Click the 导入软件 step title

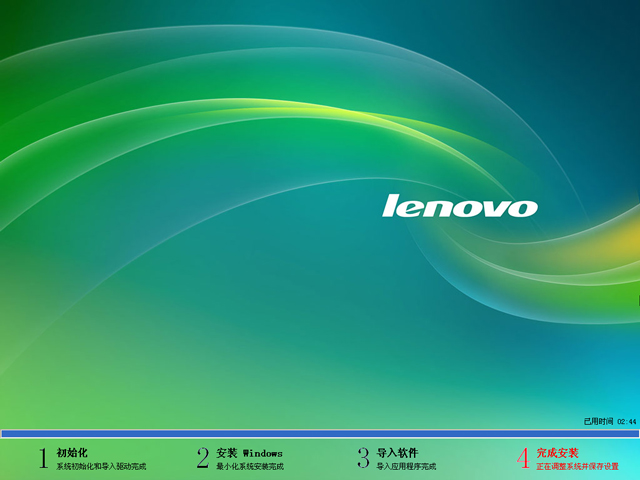pos(397,453)
